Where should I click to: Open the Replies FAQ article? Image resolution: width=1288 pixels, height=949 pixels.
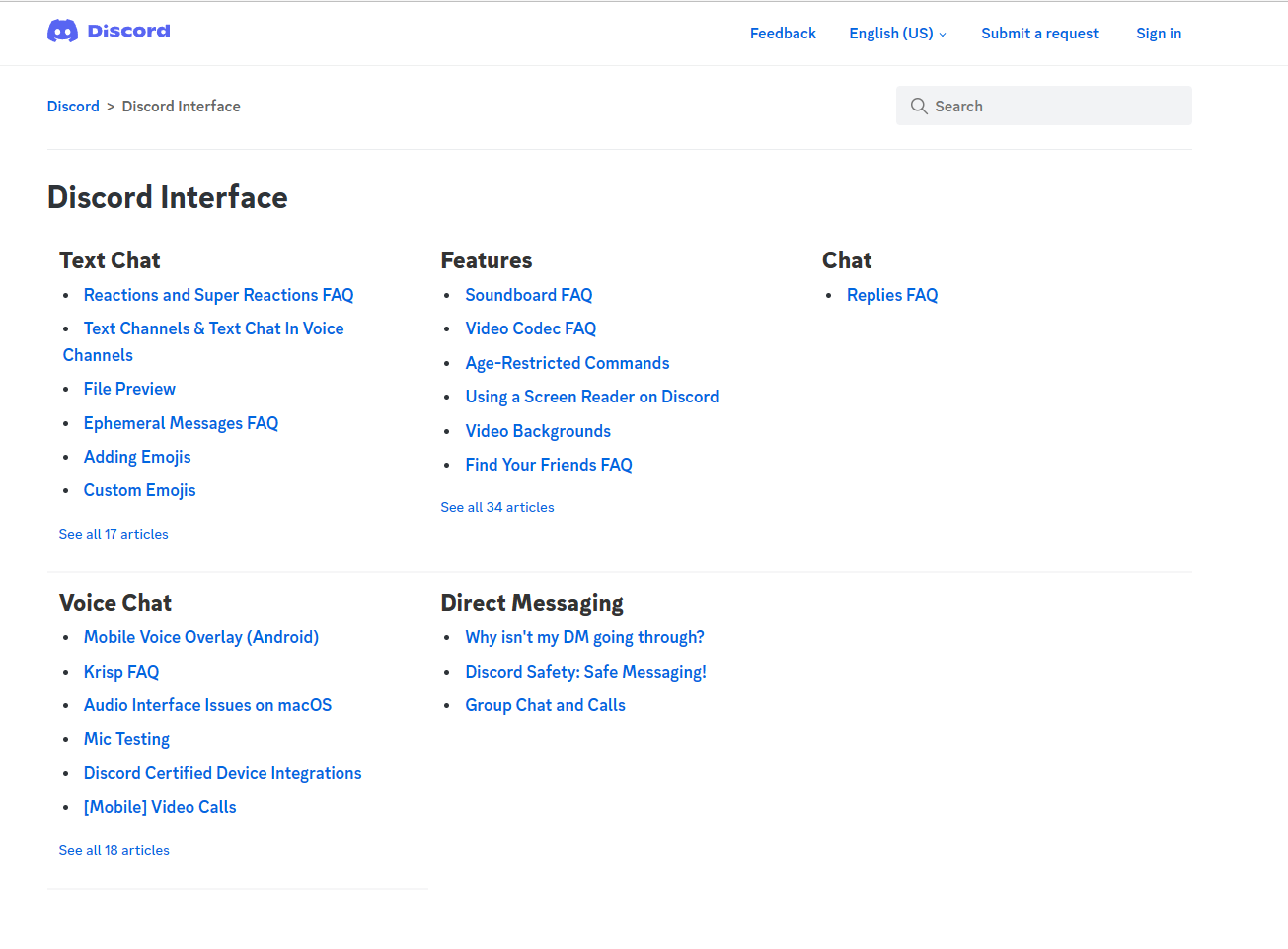tap(892, 295)
